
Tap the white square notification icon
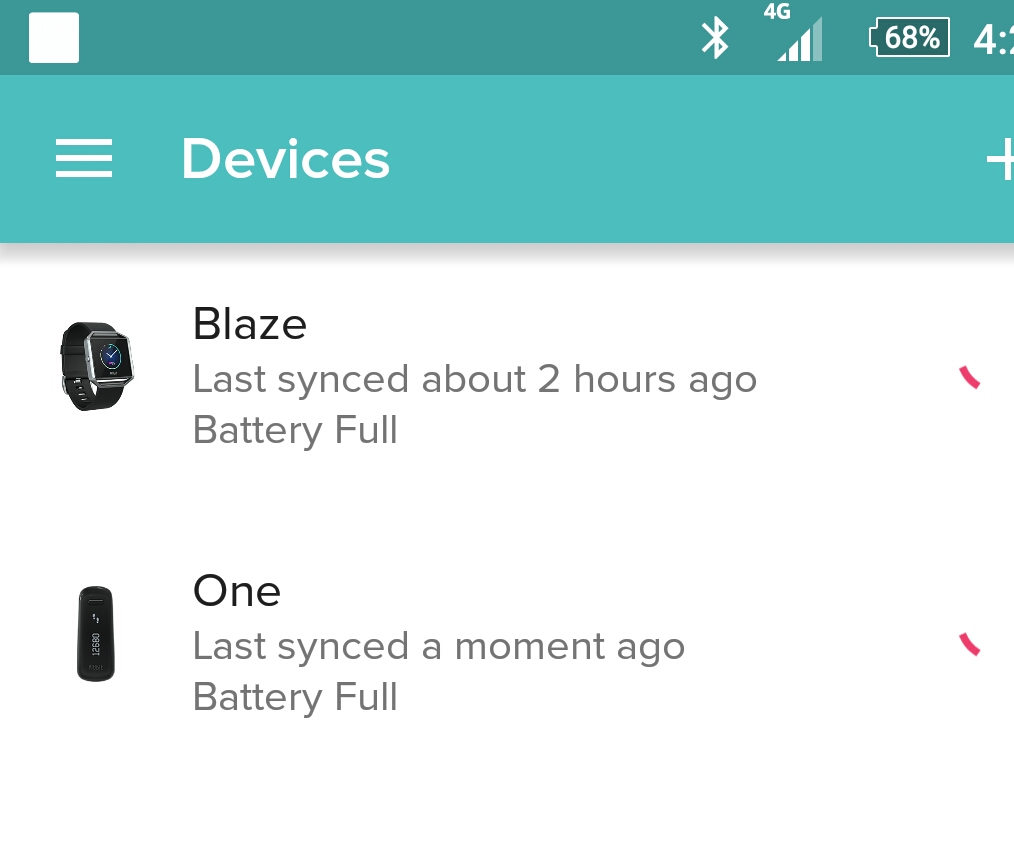54,39
